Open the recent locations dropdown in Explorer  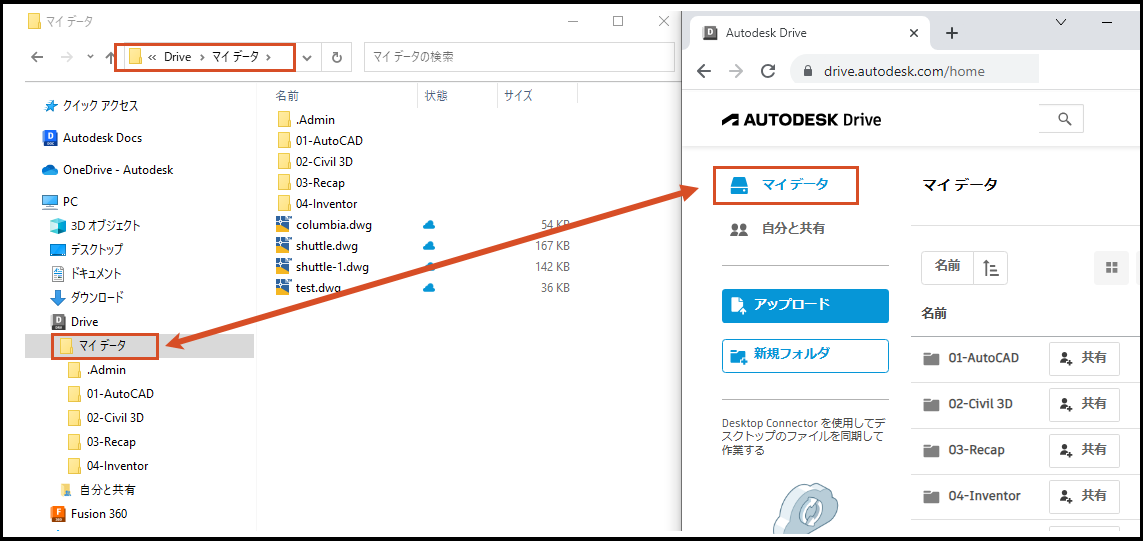pyautogui.click(x=90, y=57)
